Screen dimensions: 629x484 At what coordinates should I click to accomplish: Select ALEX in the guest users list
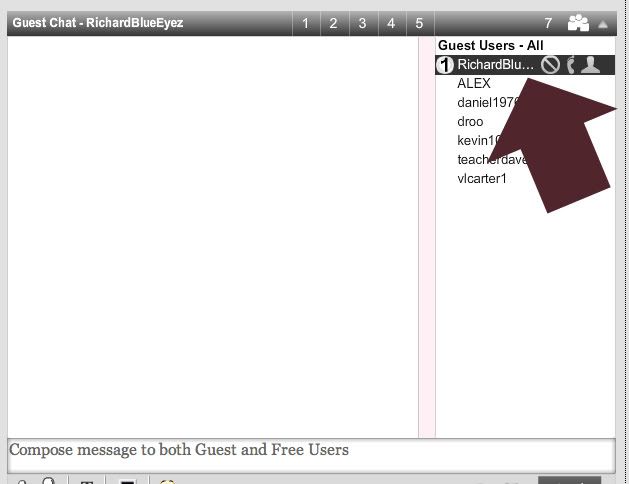coord(474,84)
